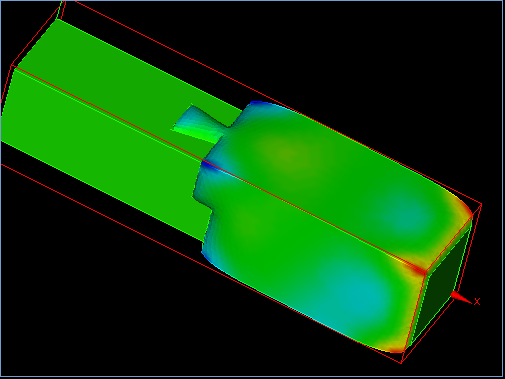The height and width of the screenshot is (379, 505).
Task: Click the red X axis arrowhead
Action: click(461, 297)
